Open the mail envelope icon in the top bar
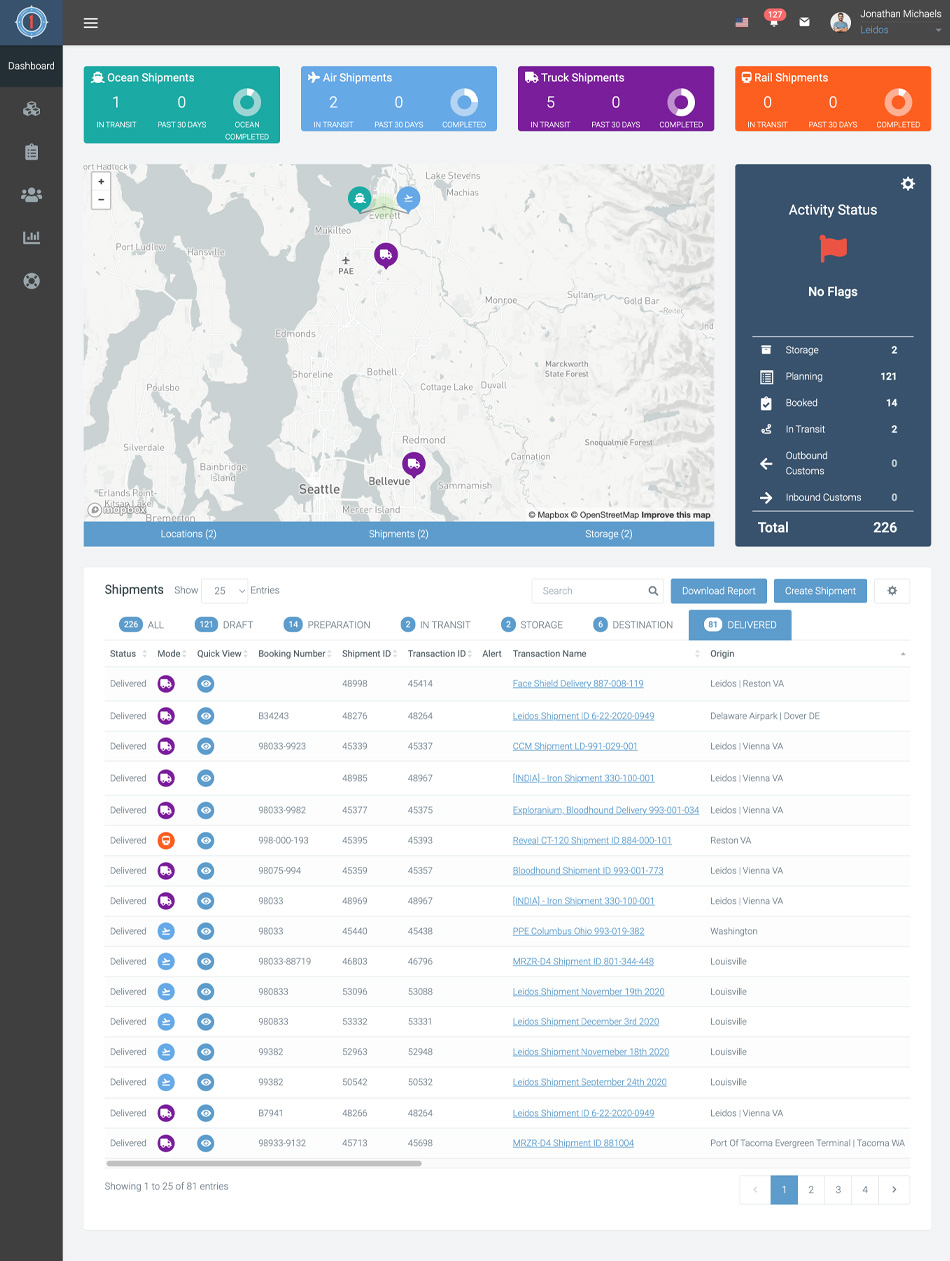950x1261 pixels. [804, 22]
